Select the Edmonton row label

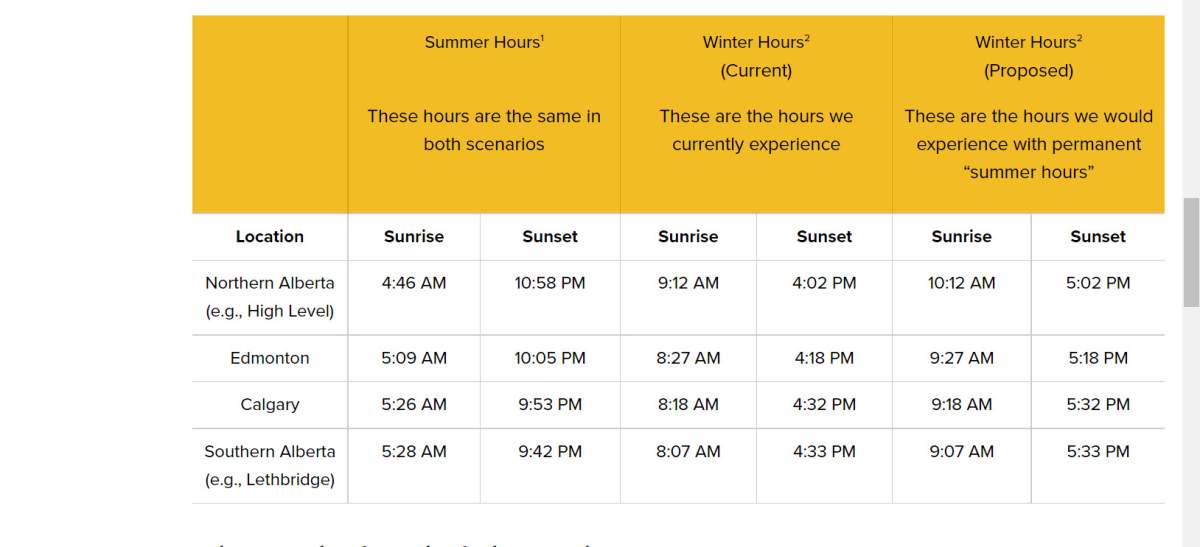(269, 358)
